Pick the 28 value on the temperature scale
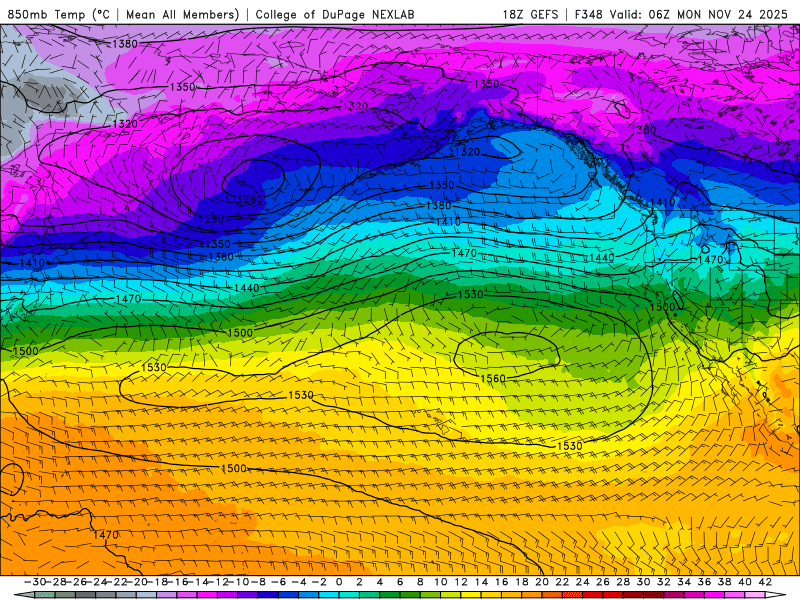This screenshot has width=800, height=600. (x=623, y=582)
